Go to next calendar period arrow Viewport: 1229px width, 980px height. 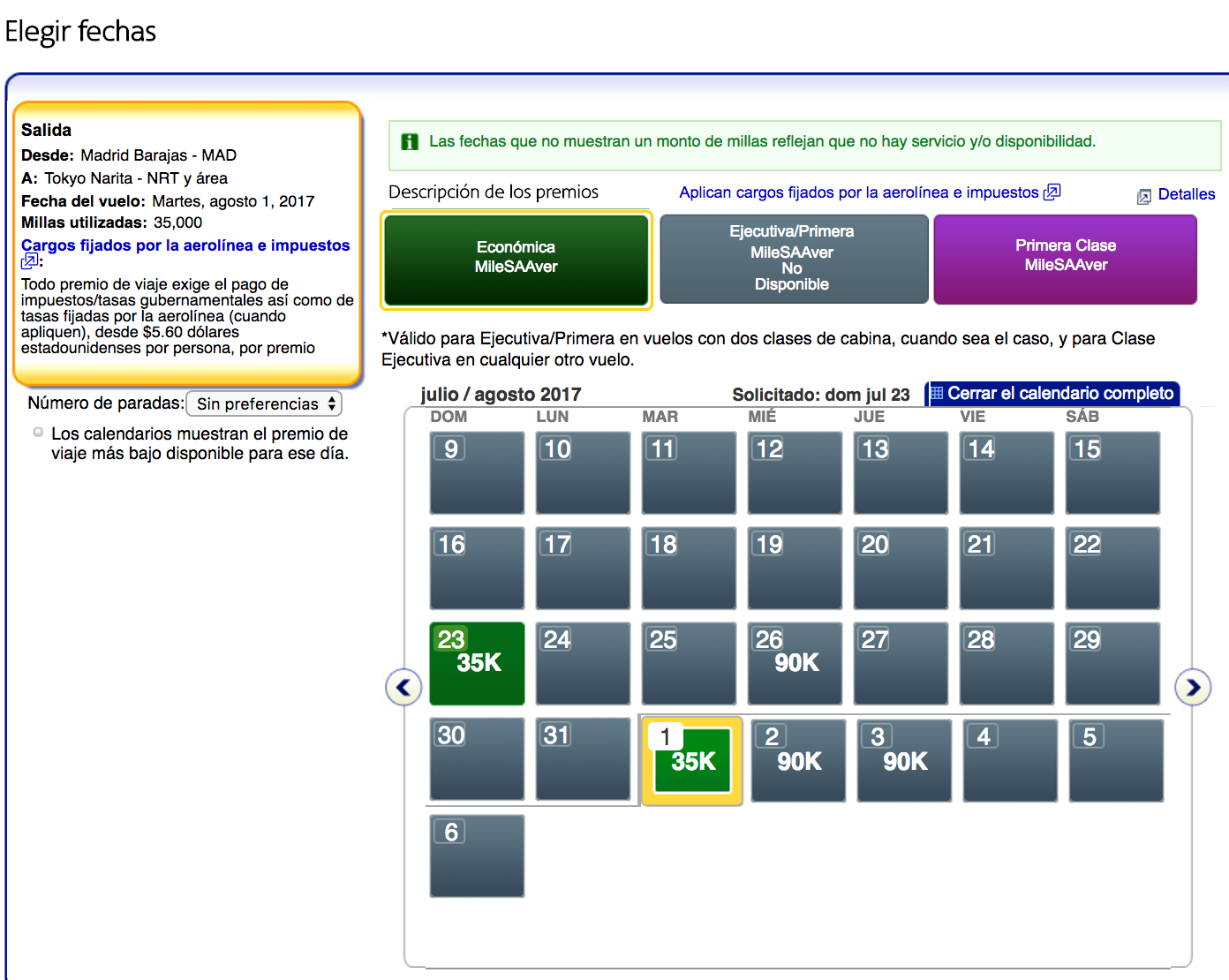pyautogui.click(x=1193, y=687)
